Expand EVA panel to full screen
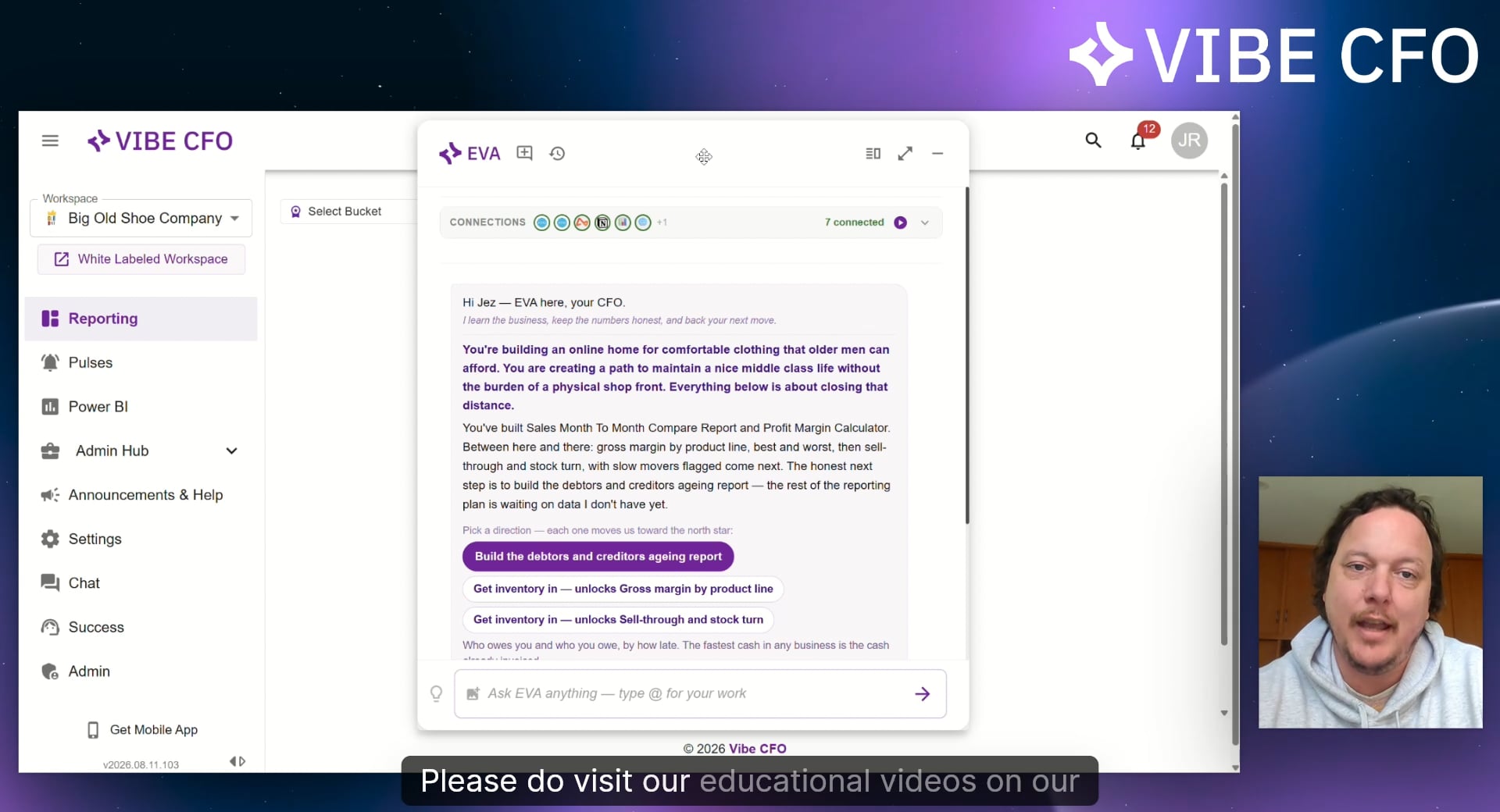 click(x=905, y=154)
